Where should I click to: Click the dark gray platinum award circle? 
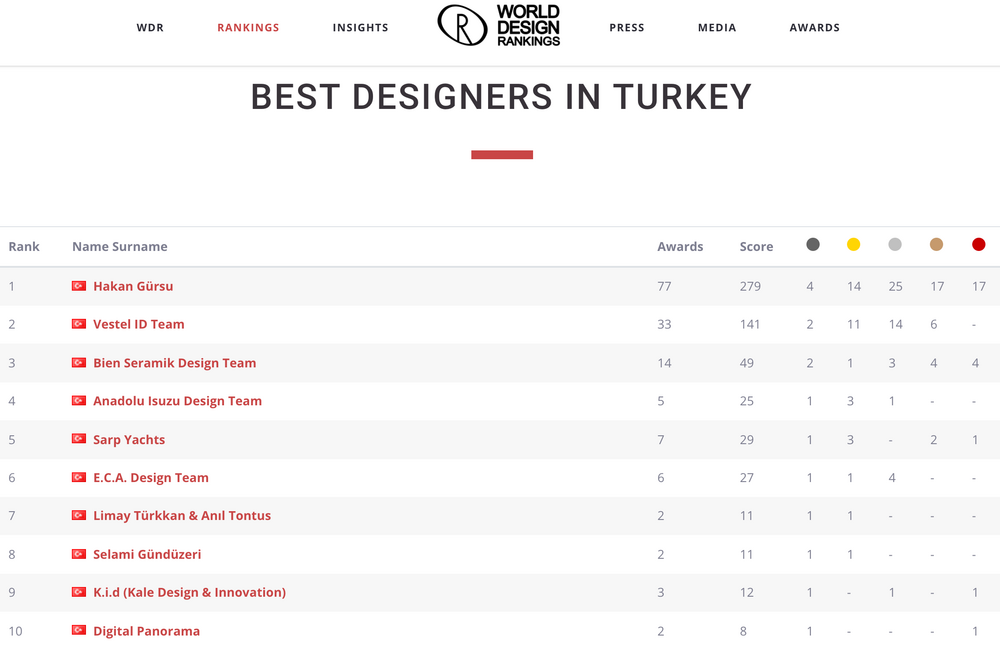click(813, 245)
